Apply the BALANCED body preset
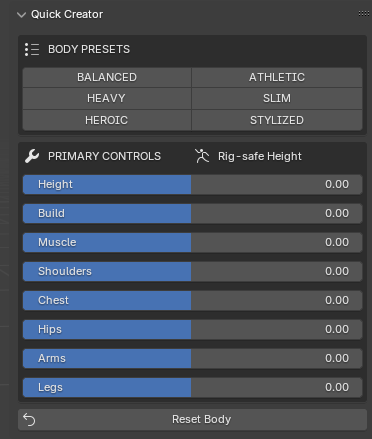 click(x=107, y=77)
